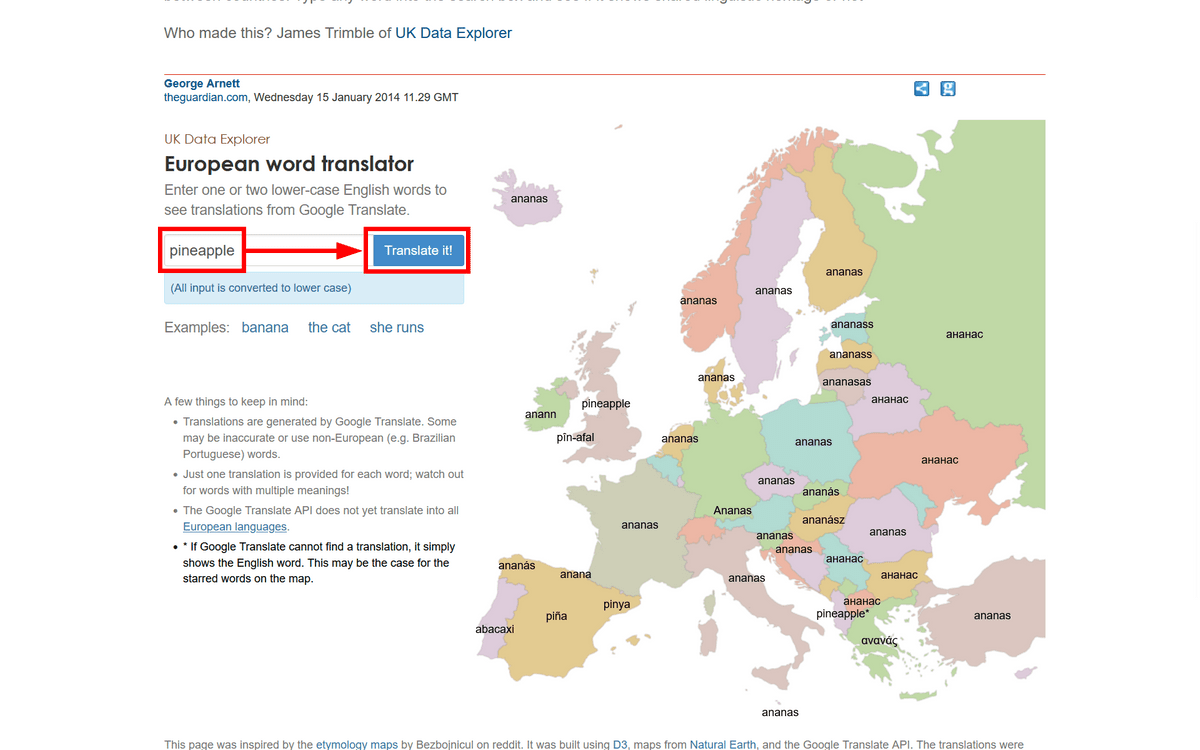This screenshot has height=750, width=1200.
Task: Click 'ananas' label on Iceland
Action: 529,199
